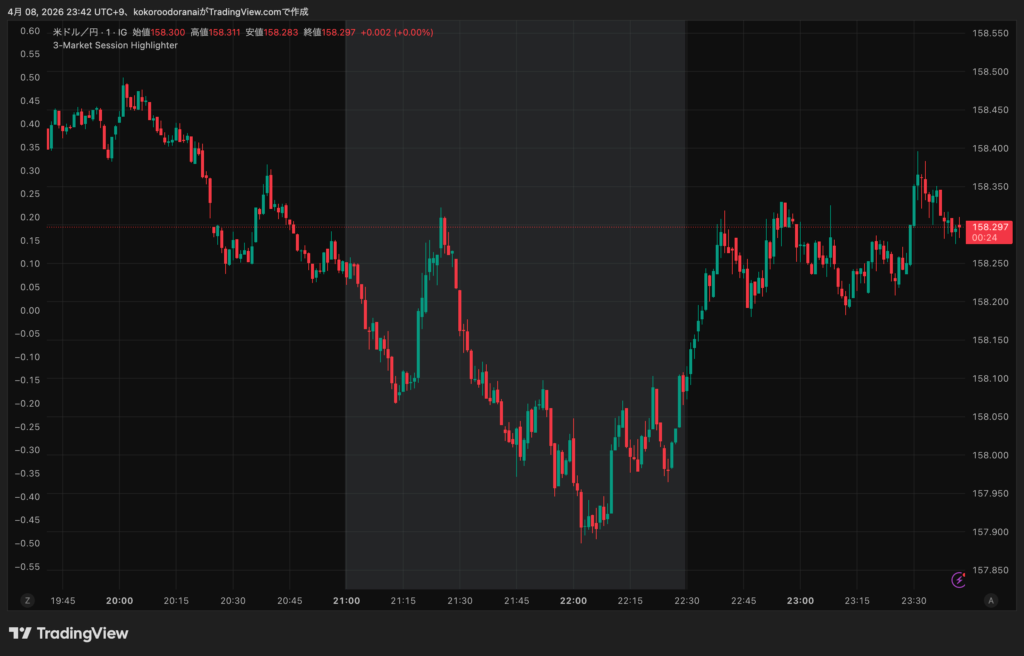This screenshot has width=1024, height=656.
Task: Click the red current price label 158.297
Action: coord(989,227)
